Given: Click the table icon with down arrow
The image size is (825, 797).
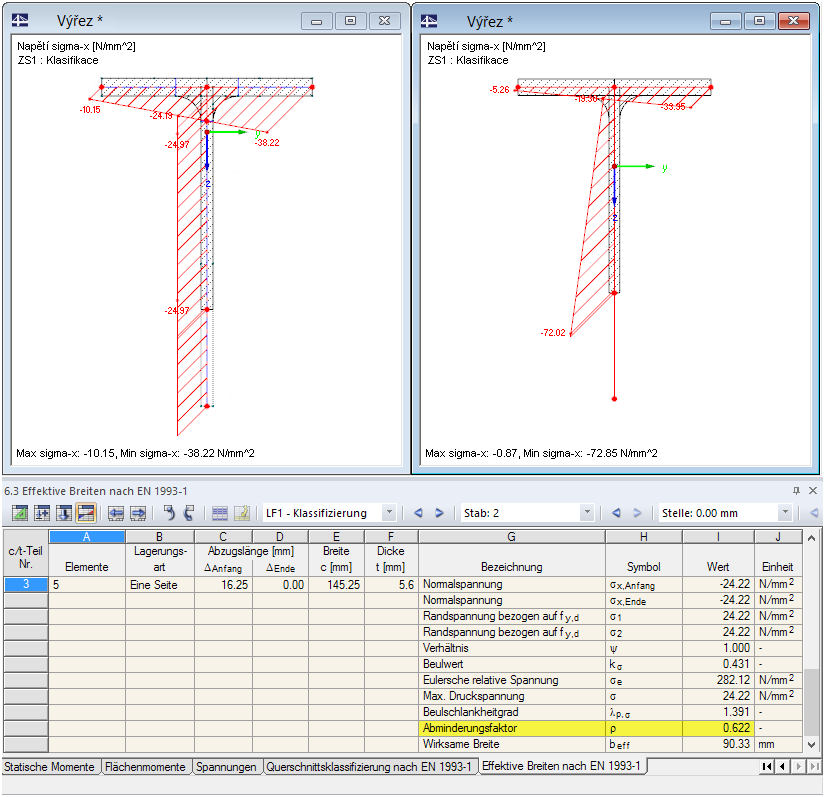Looking at the screenshot, I should point(64,512).
